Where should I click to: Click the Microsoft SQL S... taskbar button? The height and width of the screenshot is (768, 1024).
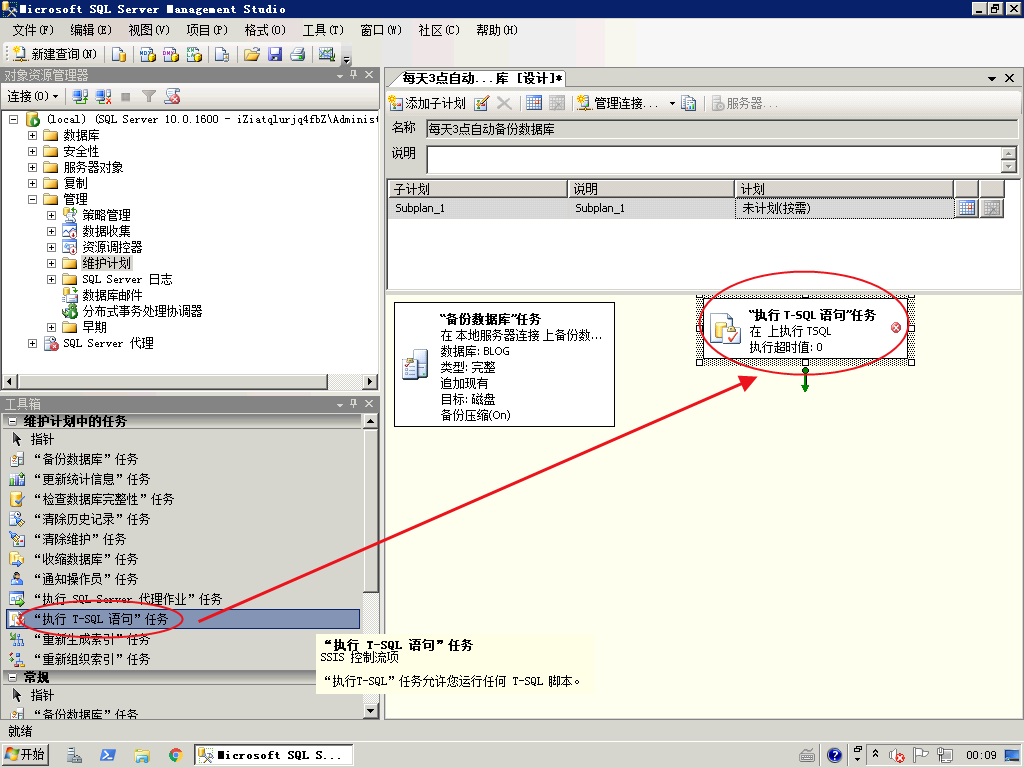pos(274,755)
